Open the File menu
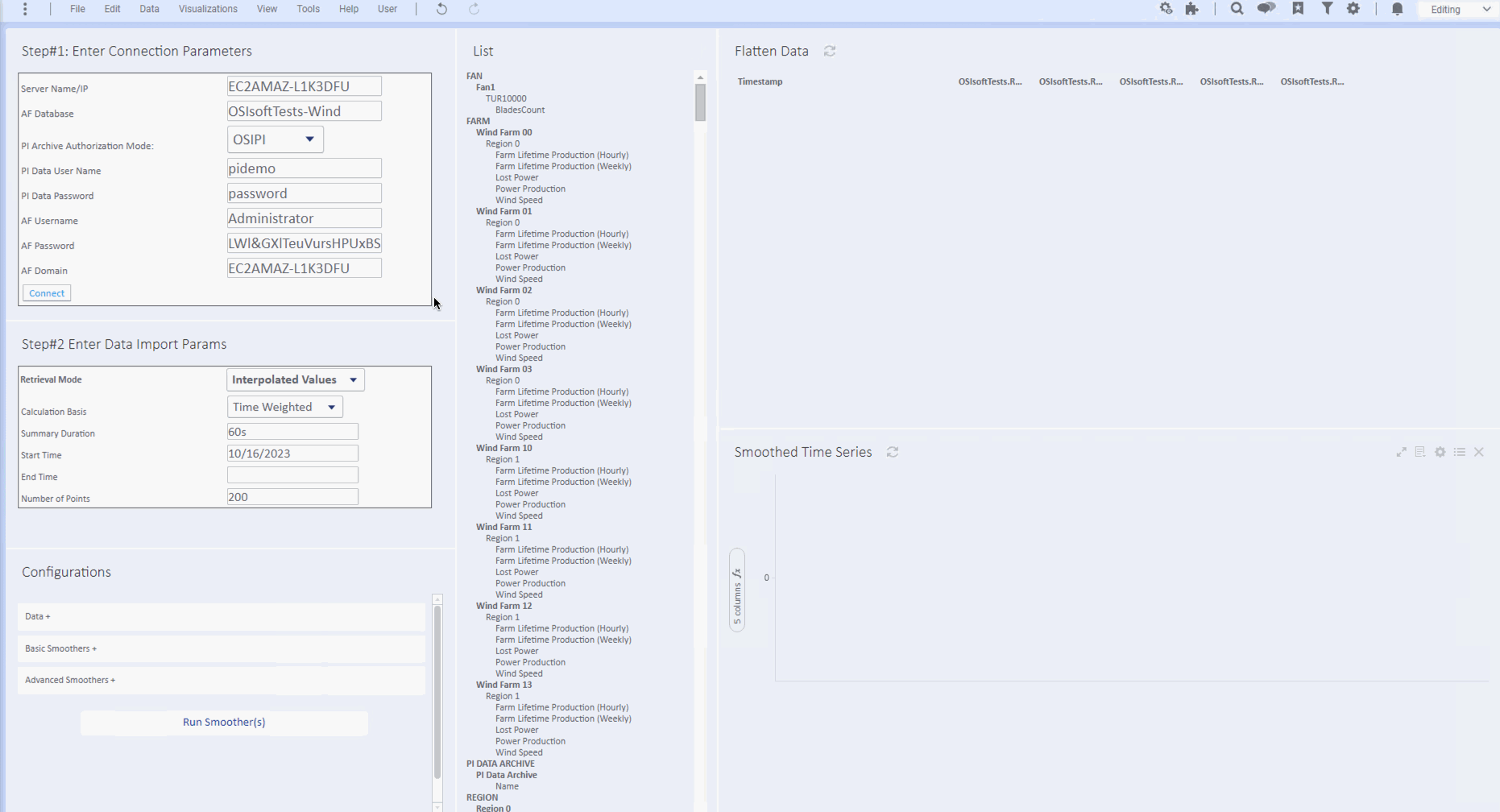This screenshot has height=812, width=1500. click(x=77, y=9)
